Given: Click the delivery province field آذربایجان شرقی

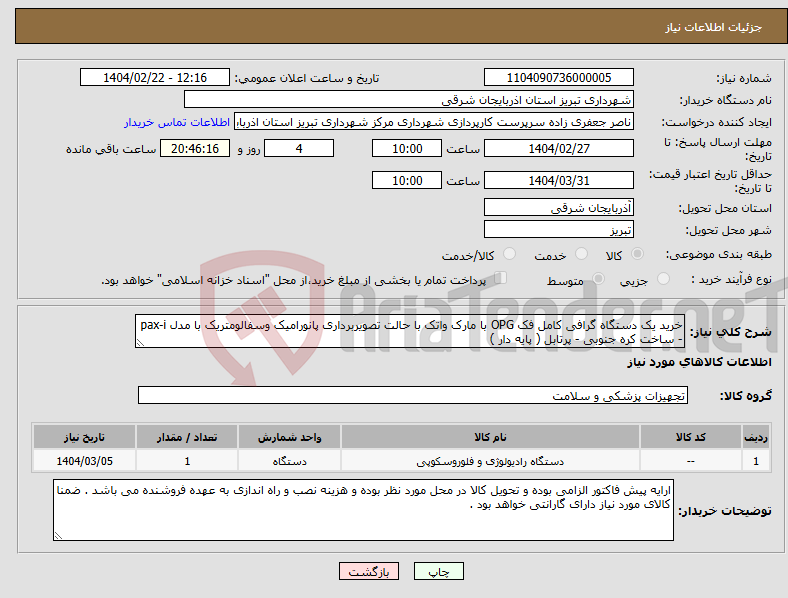Looking at the screenshot, I should click(x=558, y=207).
